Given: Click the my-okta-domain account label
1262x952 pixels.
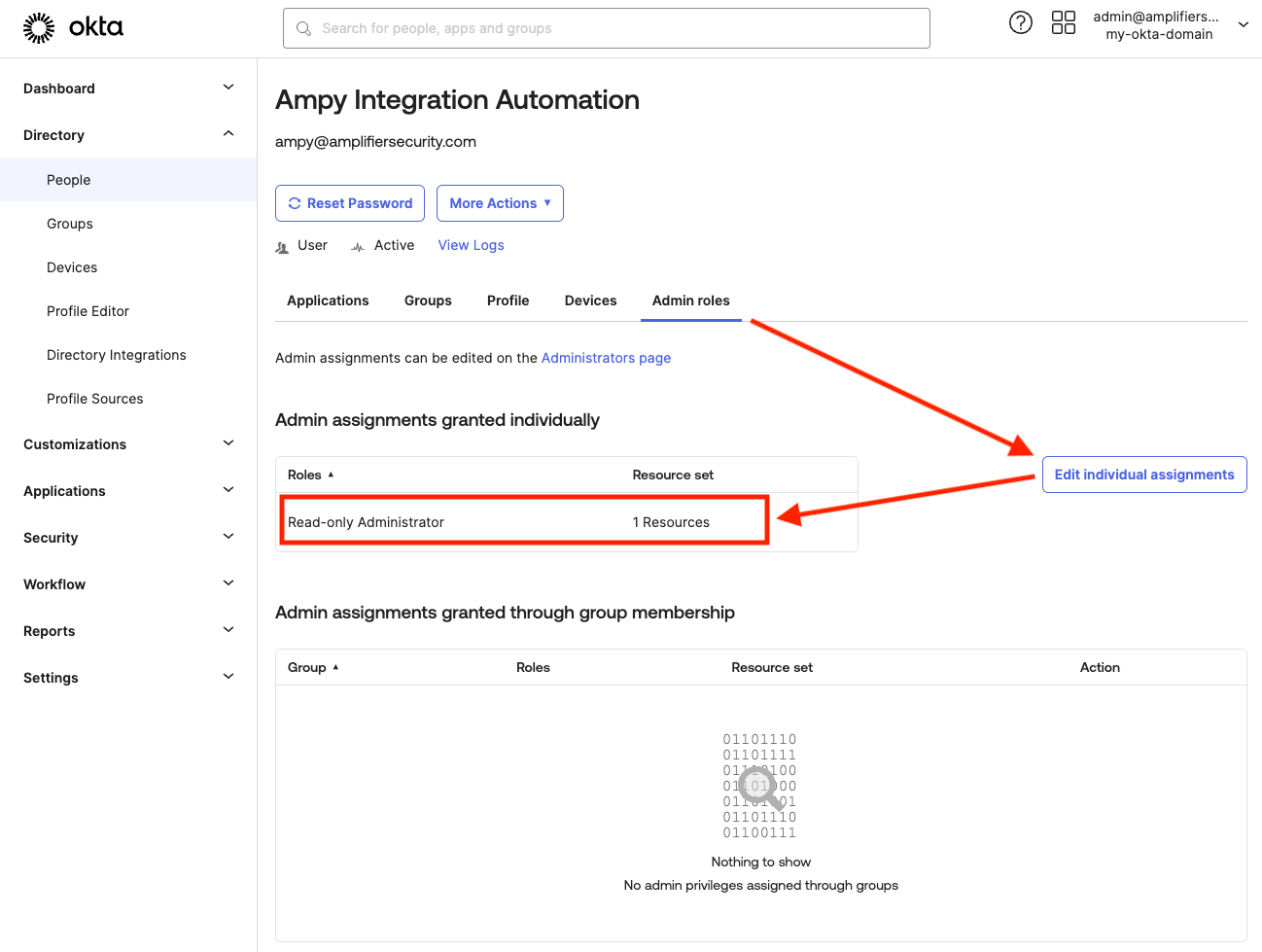Looking at the screenshot, I should click(1159, 34).
